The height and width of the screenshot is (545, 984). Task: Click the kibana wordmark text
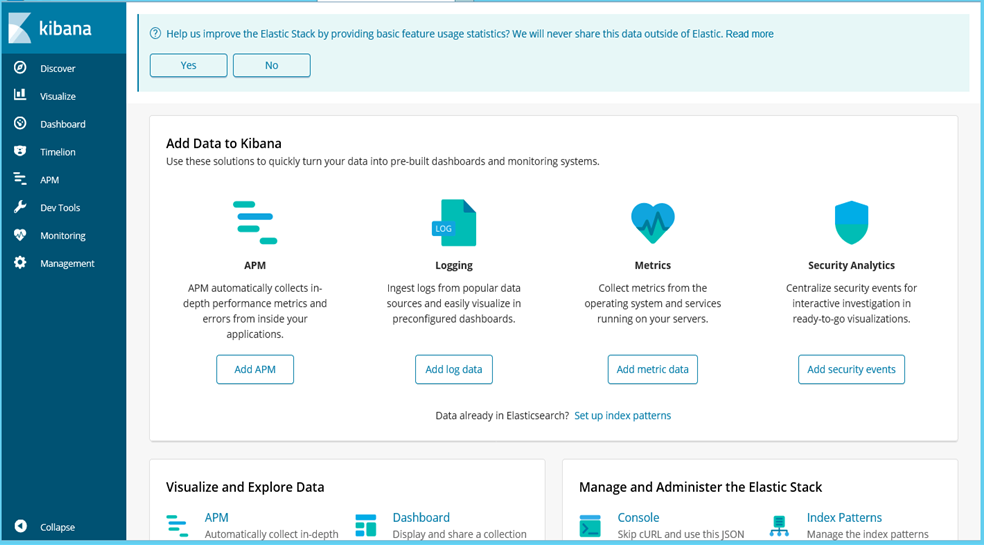(65, 28)
